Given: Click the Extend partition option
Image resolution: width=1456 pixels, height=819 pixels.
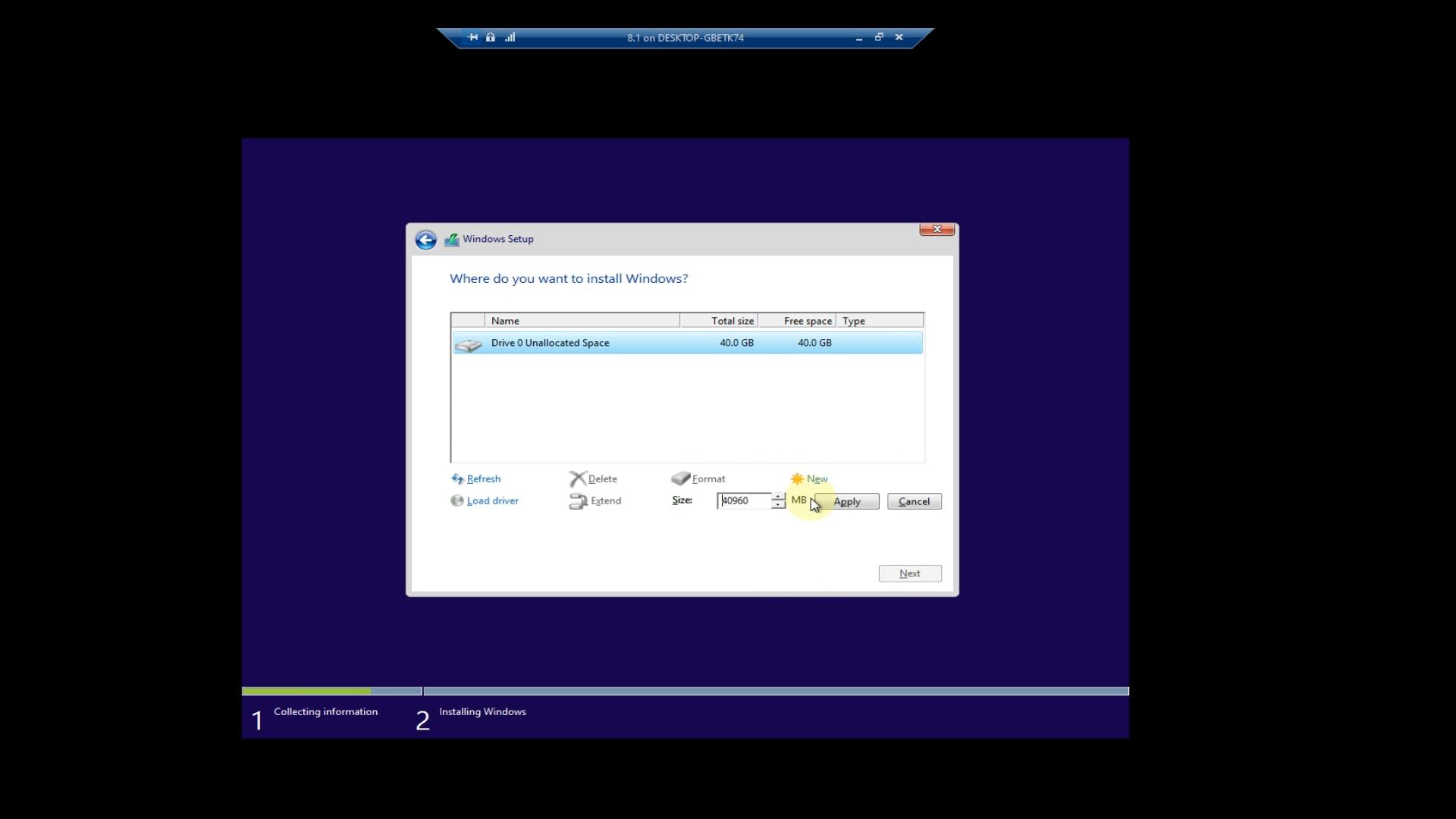Looking at the screenshot, I should tap(606, 501).
